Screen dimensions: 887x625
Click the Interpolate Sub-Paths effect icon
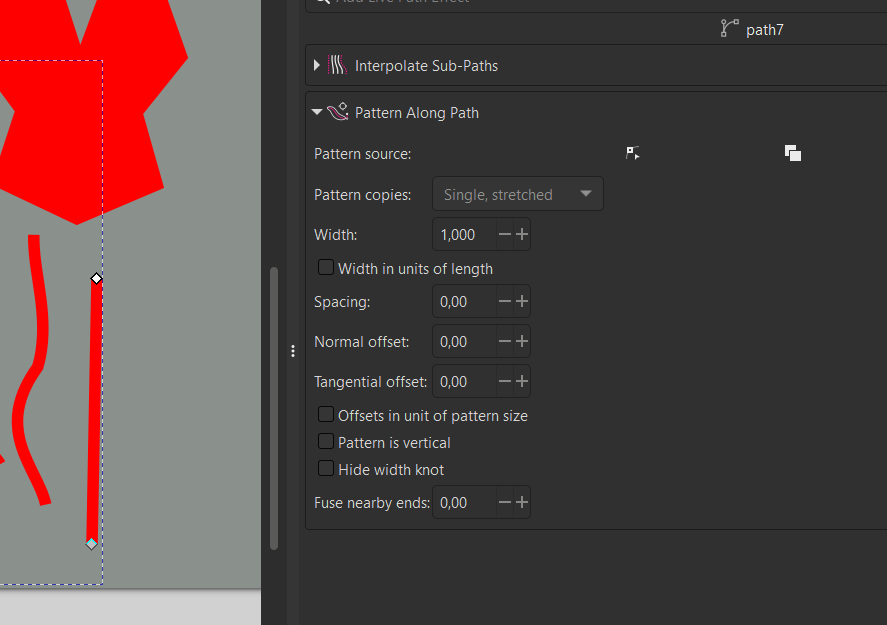(338, 65)
